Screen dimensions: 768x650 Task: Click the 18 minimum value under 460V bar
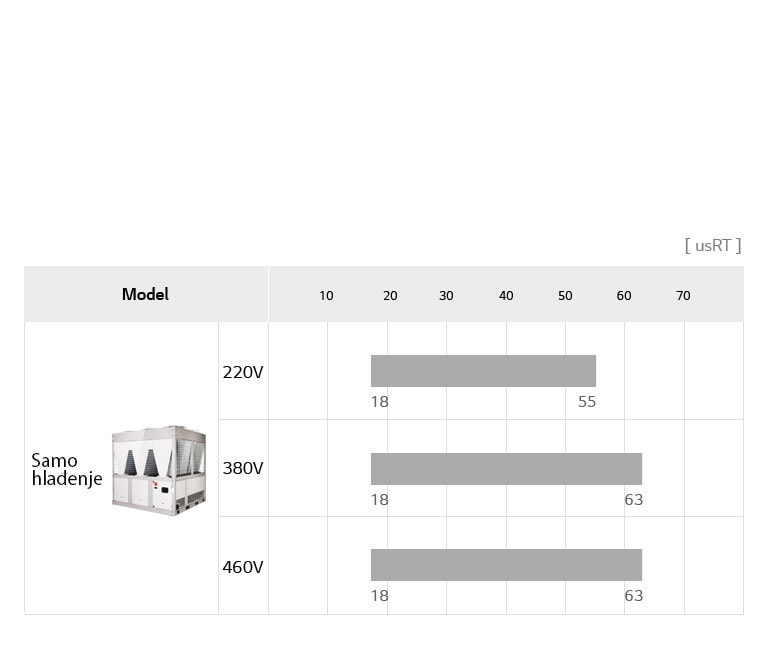pyautogui.click(x=380, y=596)
